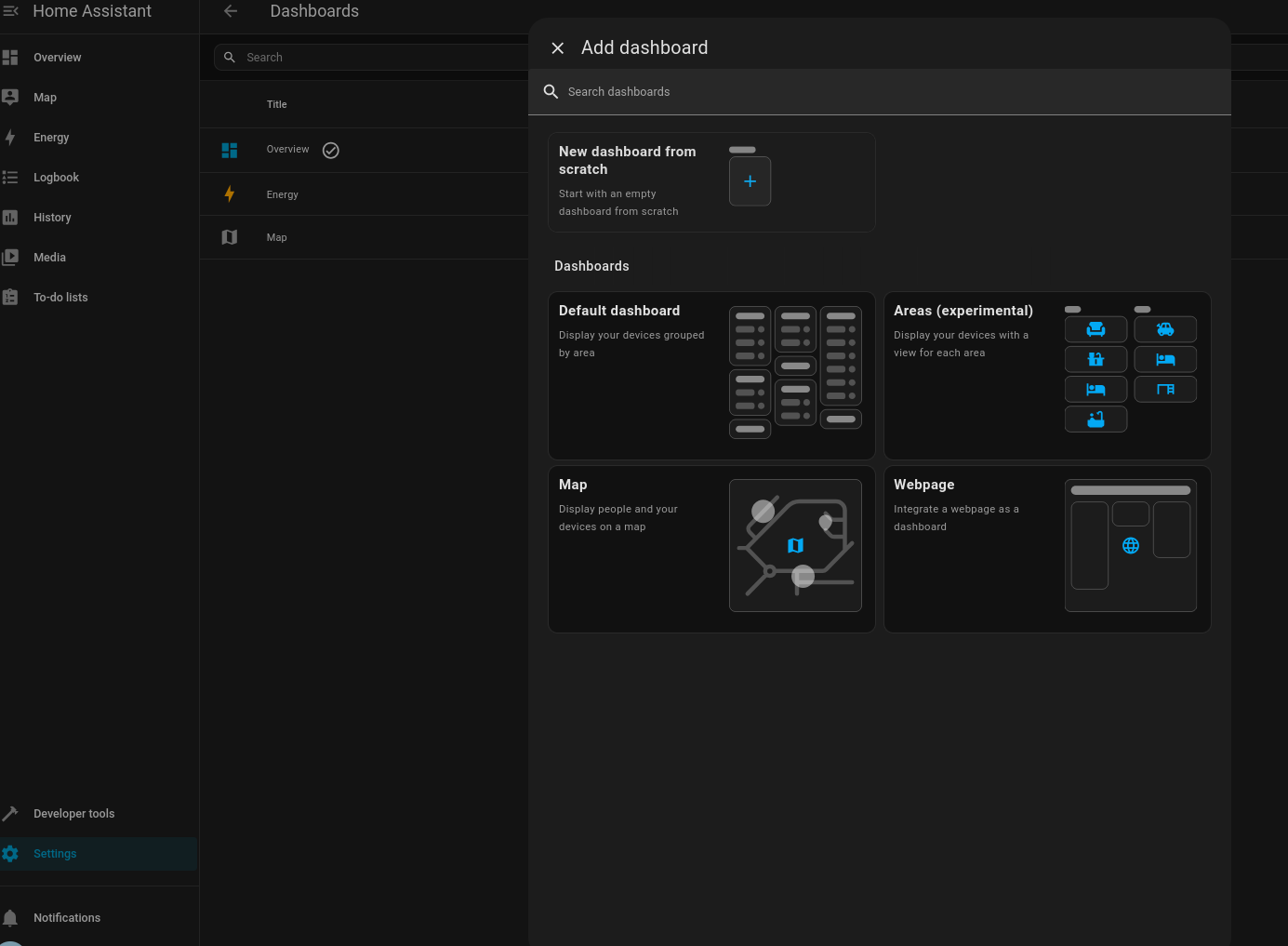This screenshot has width=1288, height=946.
Task: Click the Overview row dashboard icon
Action: click(230, 150)
